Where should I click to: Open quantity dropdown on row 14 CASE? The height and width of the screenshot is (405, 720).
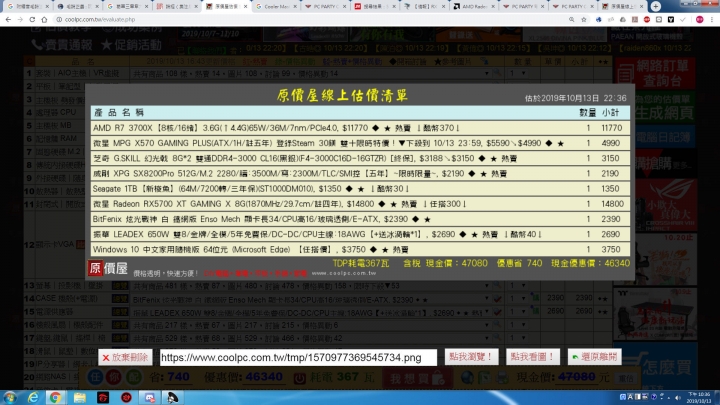click(518, 298)
